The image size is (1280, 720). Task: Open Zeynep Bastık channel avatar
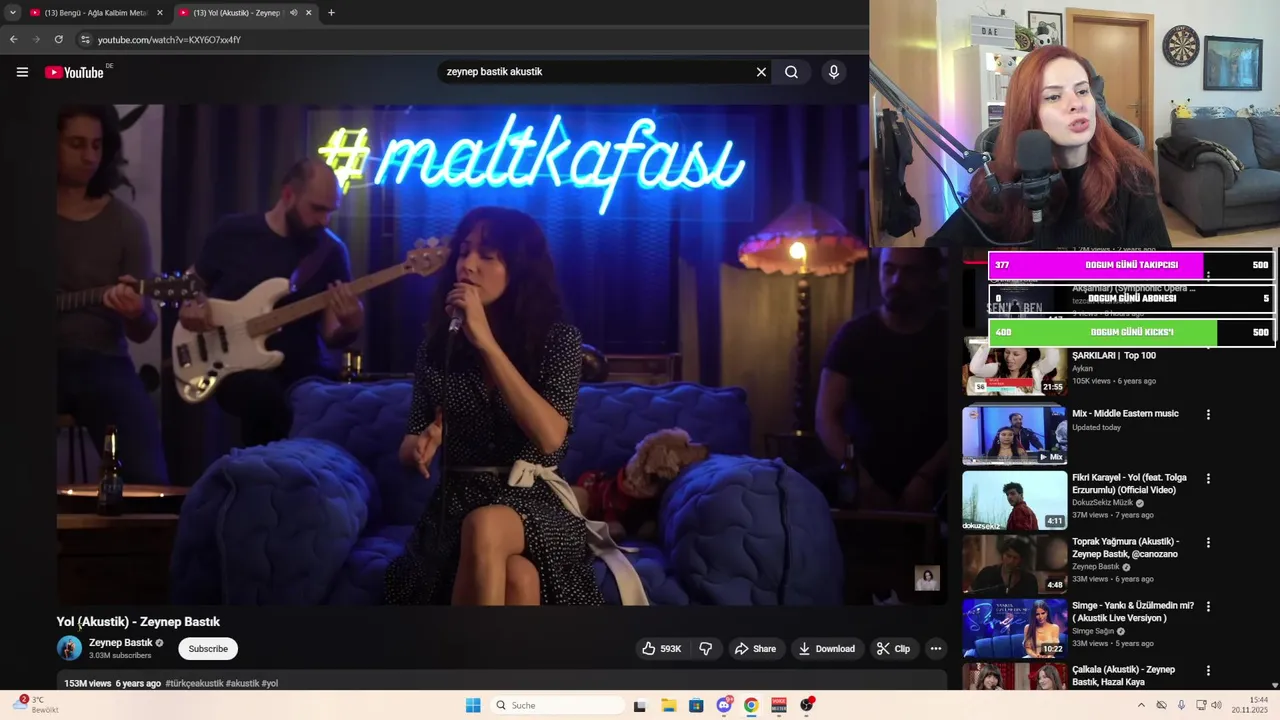click(x=69, y=648)
